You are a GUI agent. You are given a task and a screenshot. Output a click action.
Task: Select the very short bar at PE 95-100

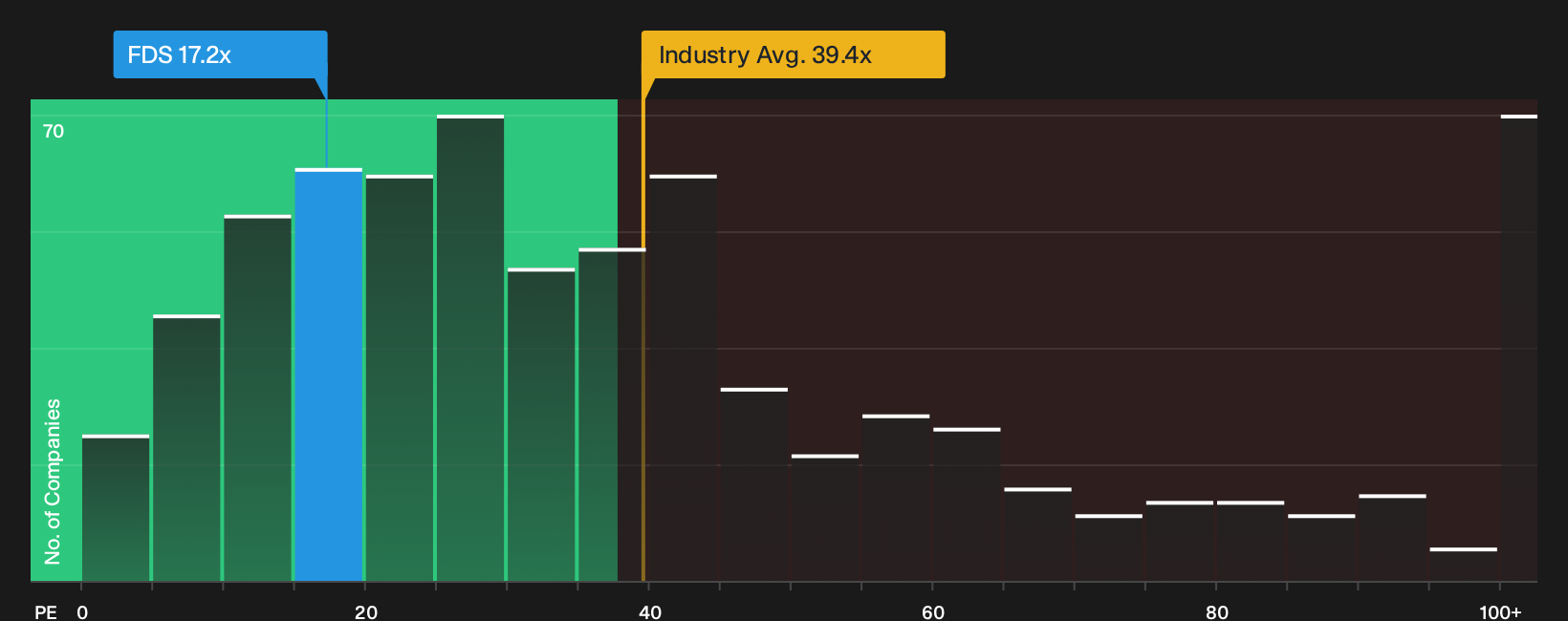[x=1464, y=565]
